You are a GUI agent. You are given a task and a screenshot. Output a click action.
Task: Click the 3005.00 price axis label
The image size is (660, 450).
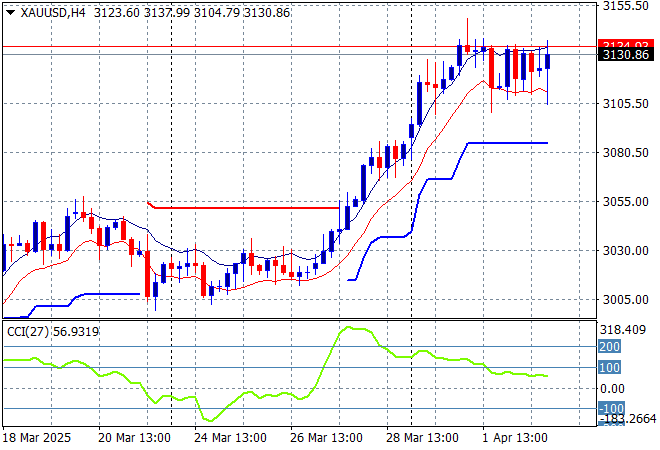627,300
